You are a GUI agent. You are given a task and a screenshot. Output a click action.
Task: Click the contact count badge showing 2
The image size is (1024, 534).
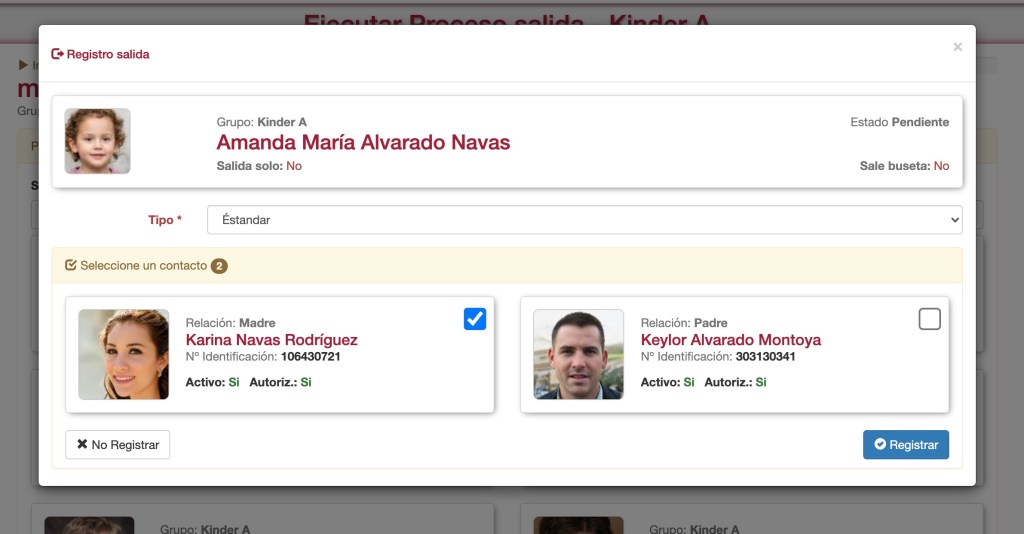[219, 266]
